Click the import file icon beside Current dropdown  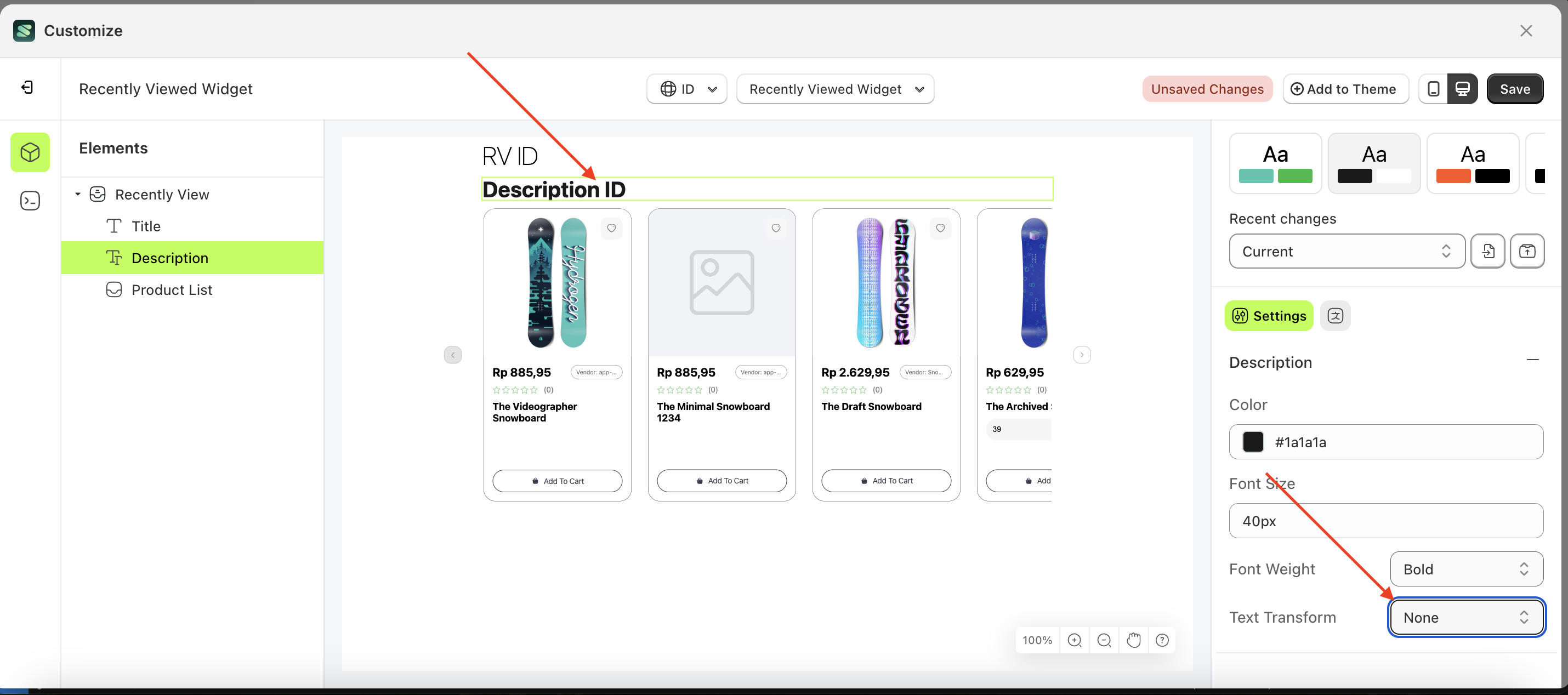1487,250
